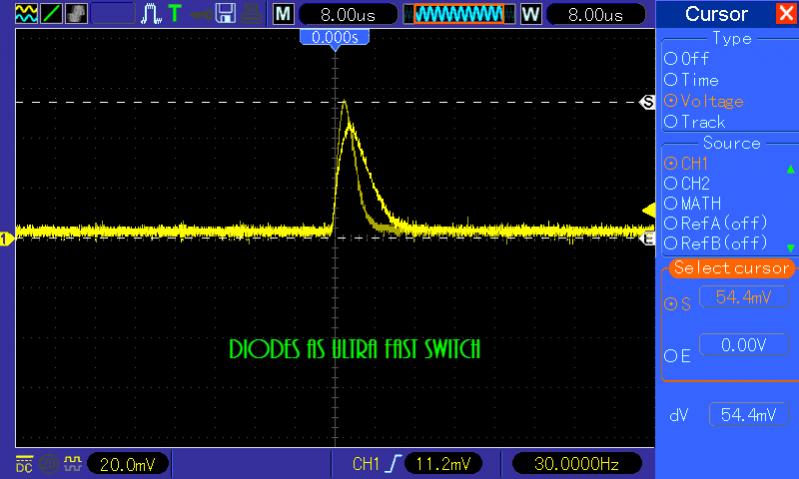799x479 pixels.
Task: Click the down arrow in the source list
Action: pyautogui.click(x=790, y=248)
